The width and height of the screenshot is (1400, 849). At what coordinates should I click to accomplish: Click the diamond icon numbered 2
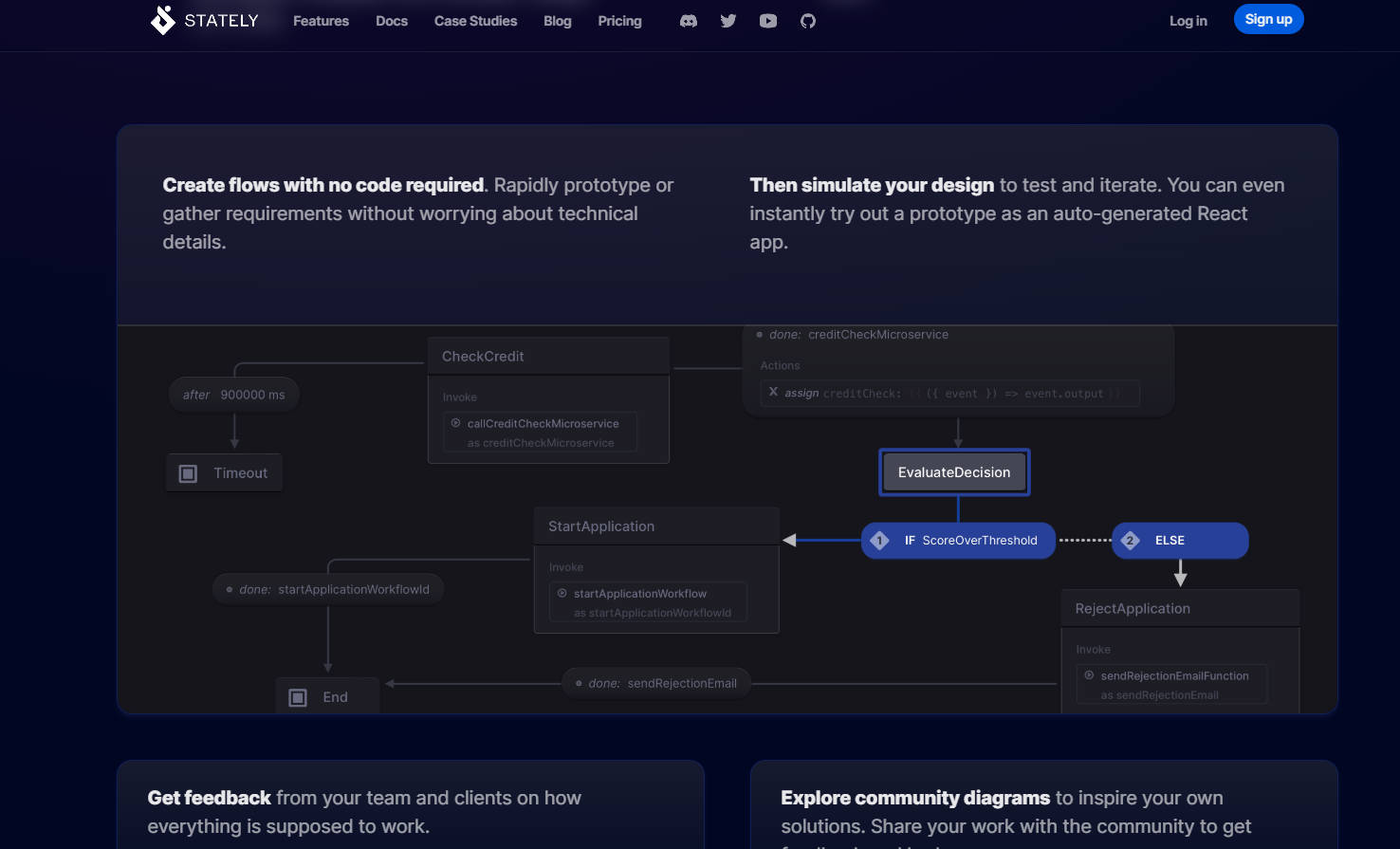pos(1130,541)
